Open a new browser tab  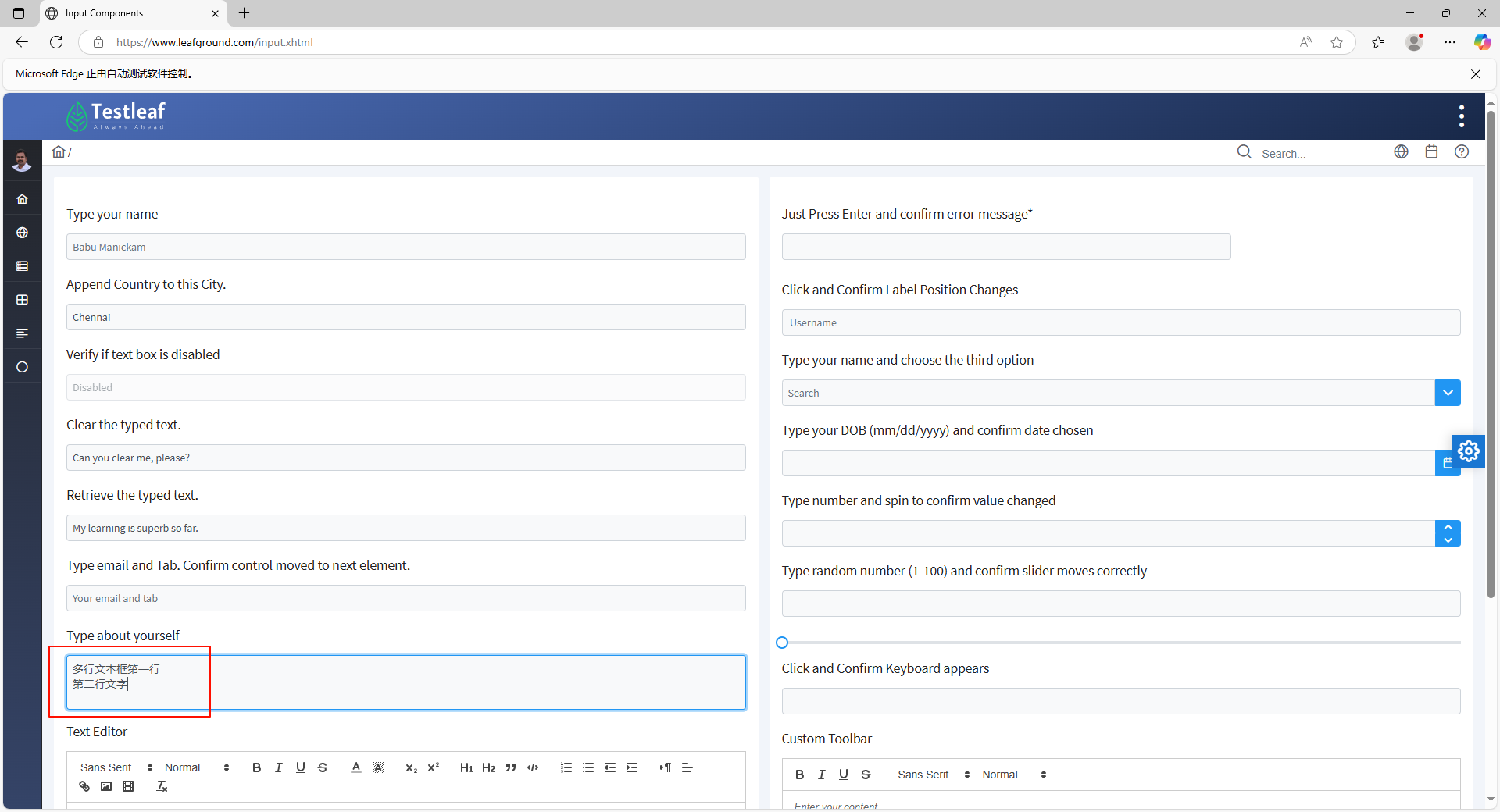tap(244, 13)
